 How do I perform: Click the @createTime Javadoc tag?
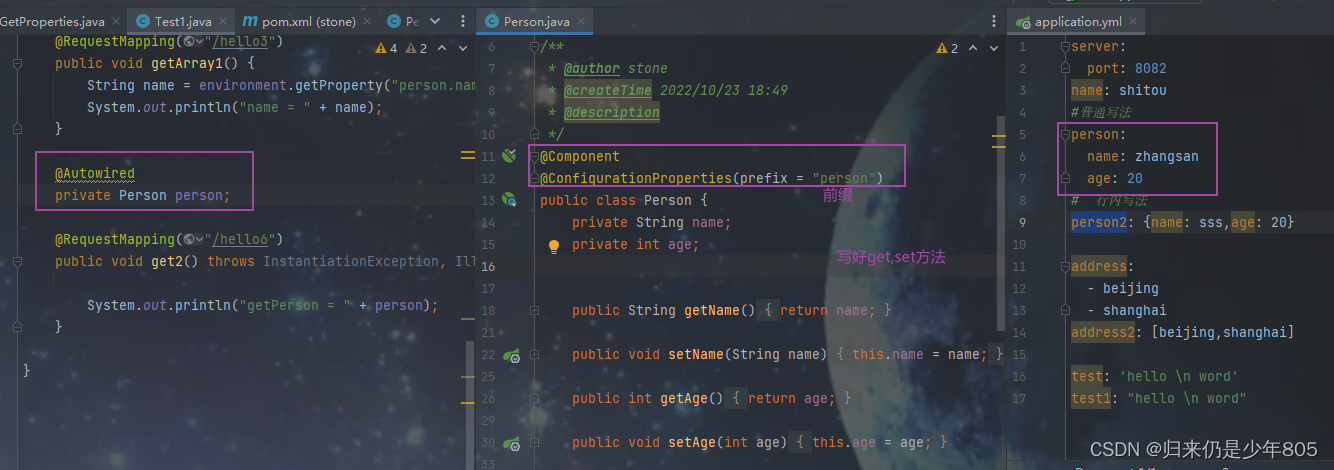(607, 91)
